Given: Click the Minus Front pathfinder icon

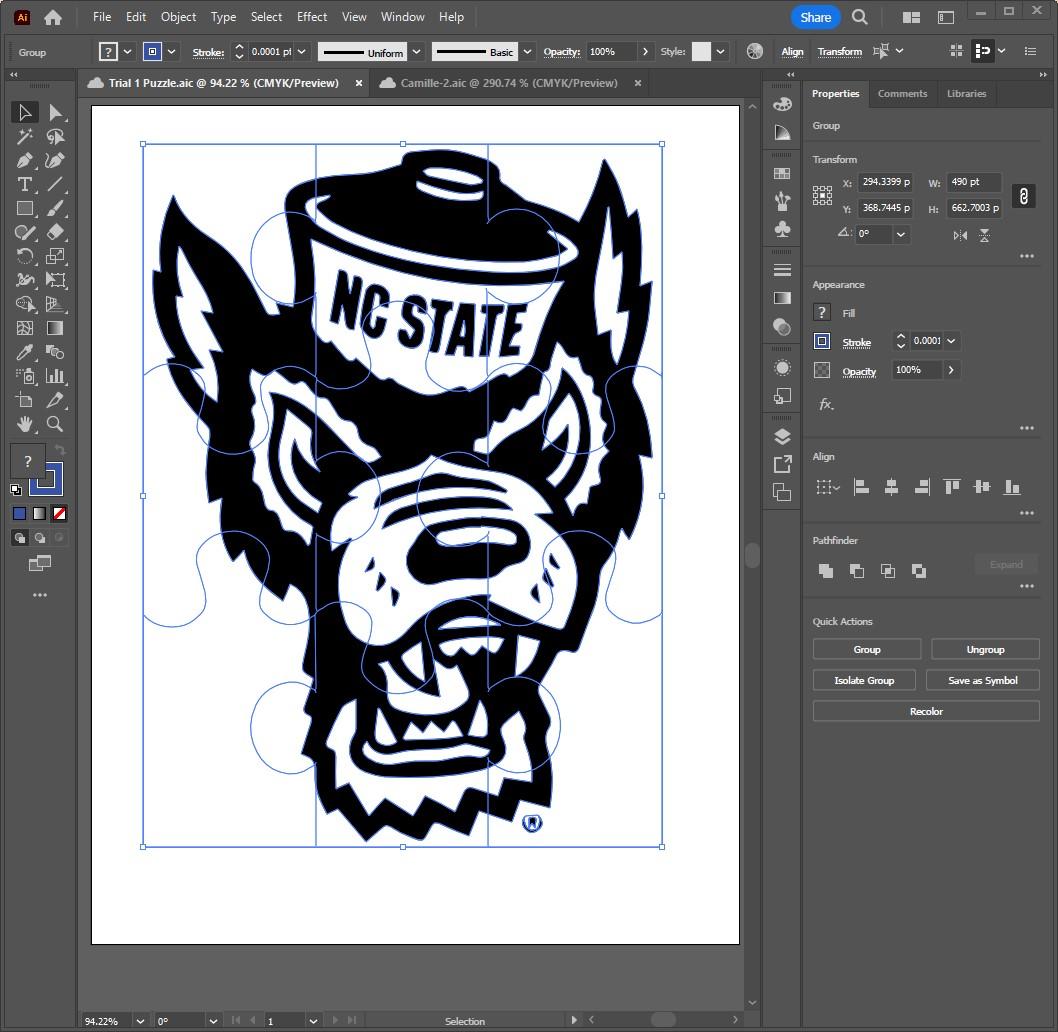Looking at the screenshot, I should tap(856, 571).
